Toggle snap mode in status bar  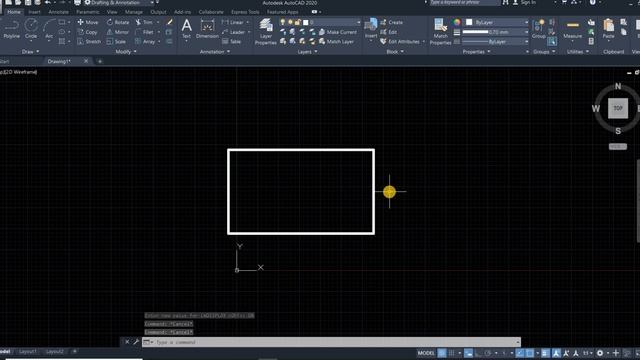(451, 353)
